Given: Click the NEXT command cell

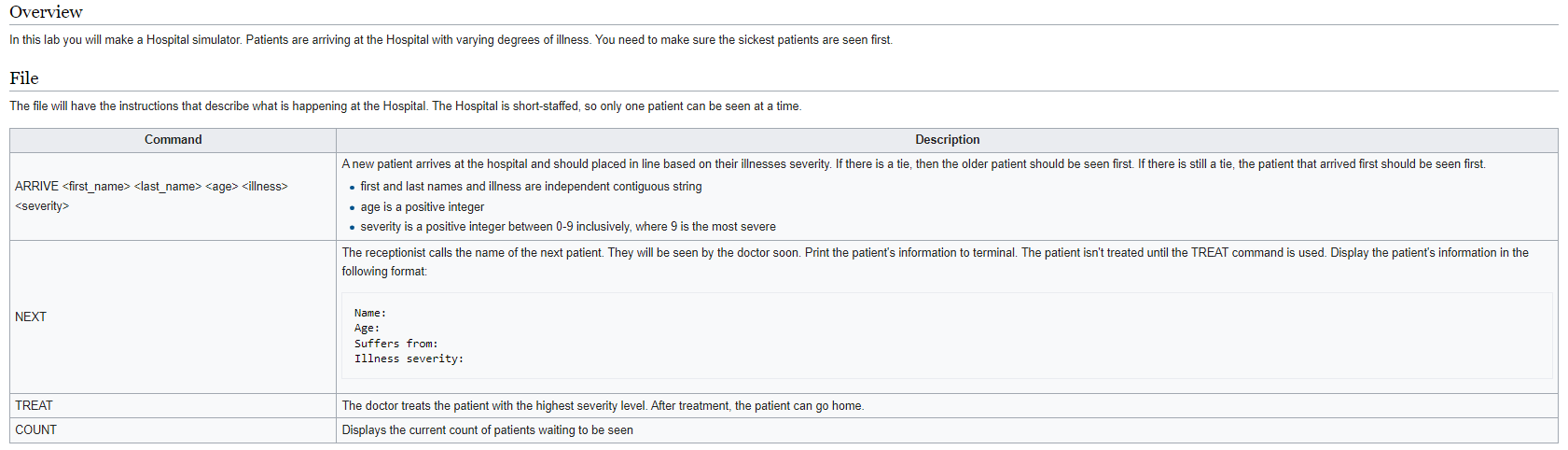Looking at the screenshot, I should pyautogui.click(x=31, y=317).
